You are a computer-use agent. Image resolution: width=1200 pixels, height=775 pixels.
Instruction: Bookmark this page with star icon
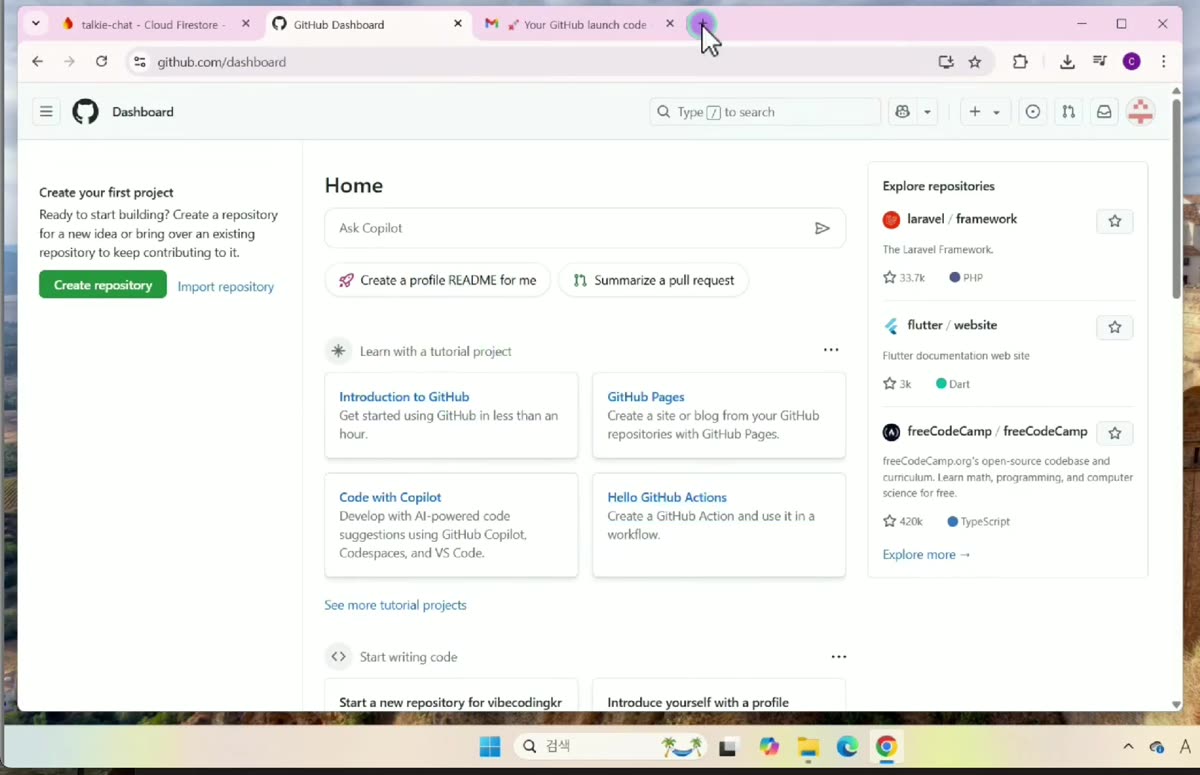coord(975,62)
